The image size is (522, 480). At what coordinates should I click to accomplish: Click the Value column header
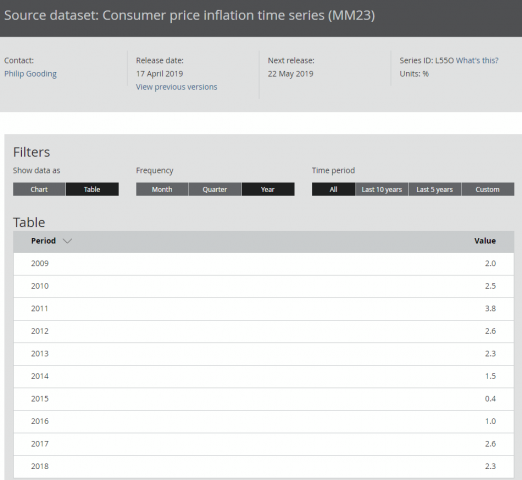click(x=485, y=241)
